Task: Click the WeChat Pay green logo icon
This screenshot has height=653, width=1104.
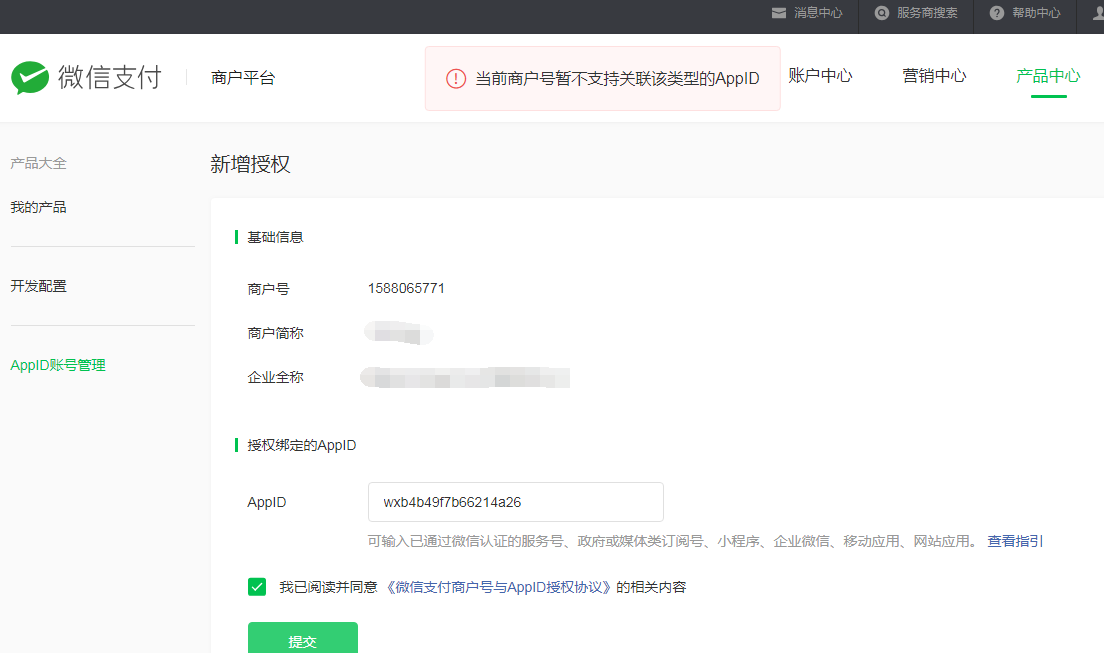Action: tap(30, 77)
